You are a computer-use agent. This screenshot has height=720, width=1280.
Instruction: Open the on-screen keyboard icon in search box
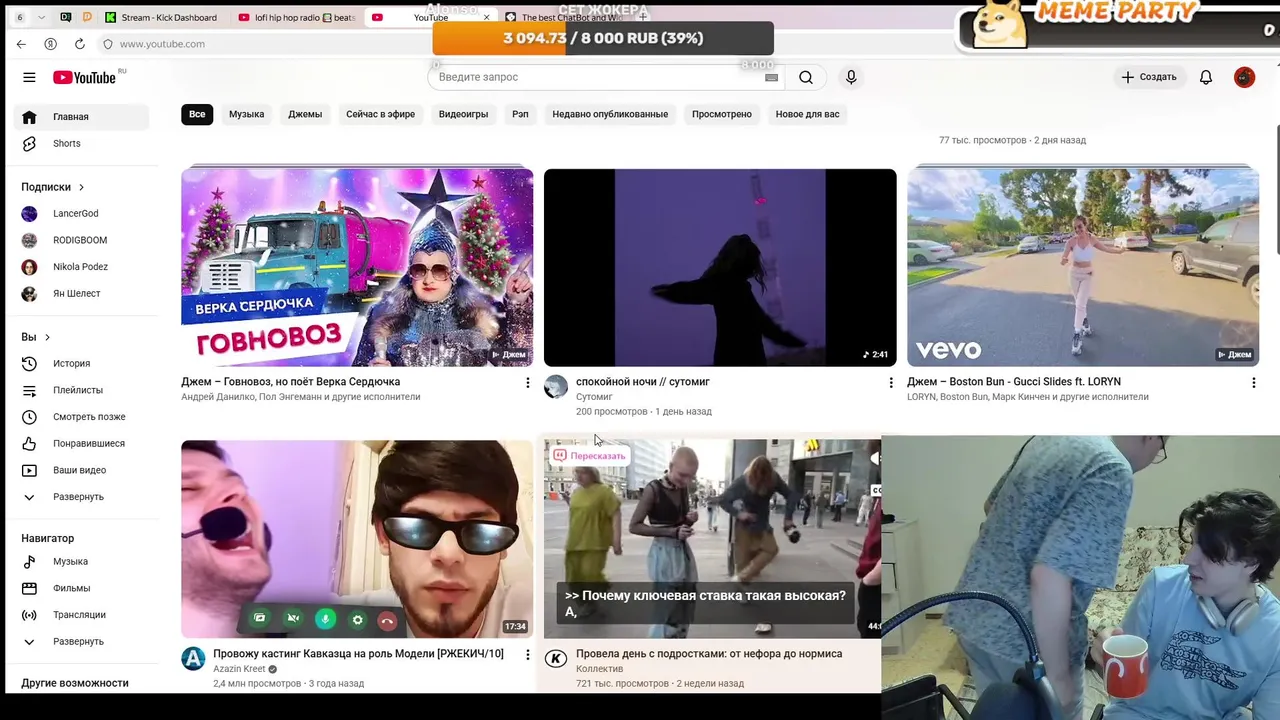coord(771,77)
